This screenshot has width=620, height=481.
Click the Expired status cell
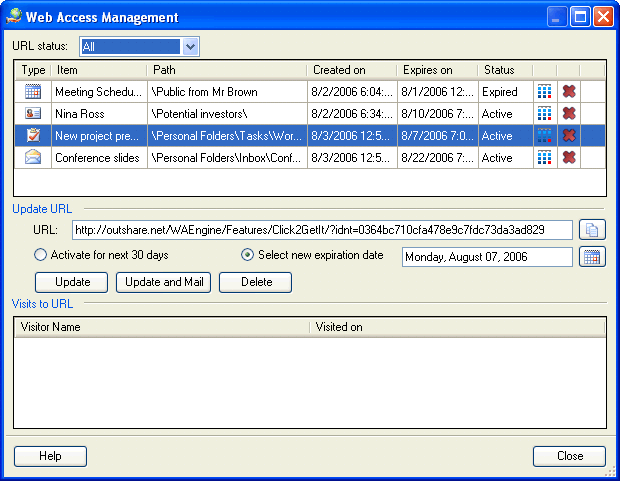click(505, 92)
